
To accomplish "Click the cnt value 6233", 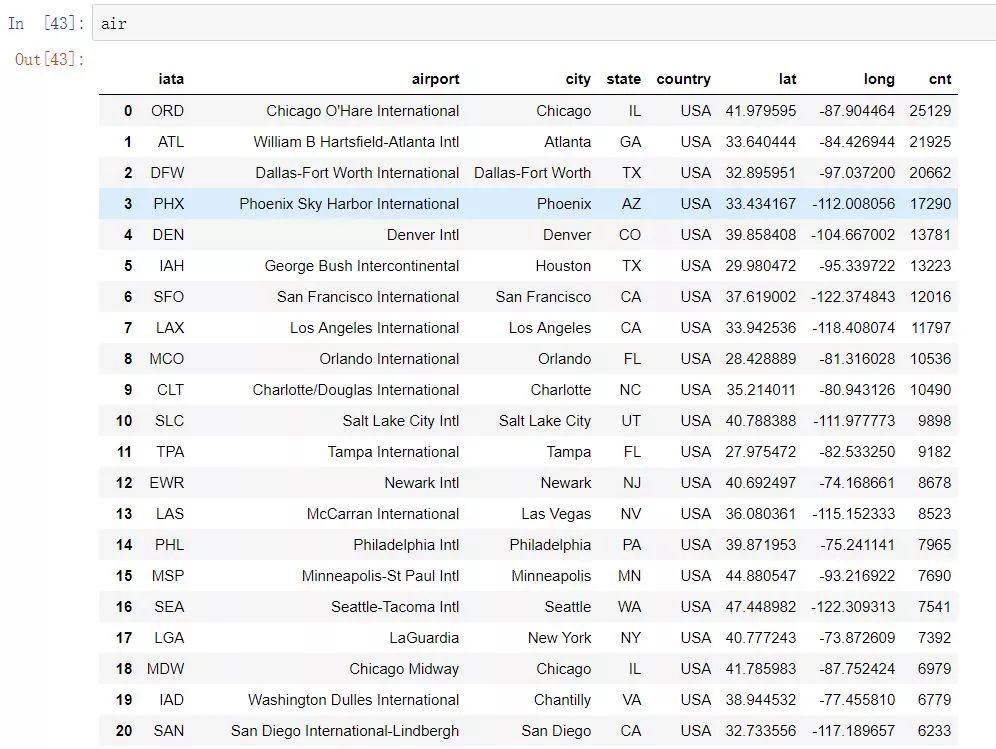I will [934, 731].
